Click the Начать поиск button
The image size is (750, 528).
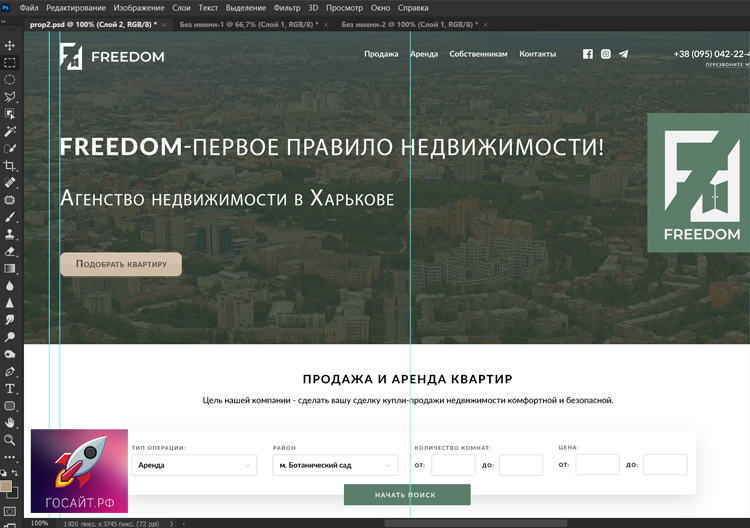(406, 495)
